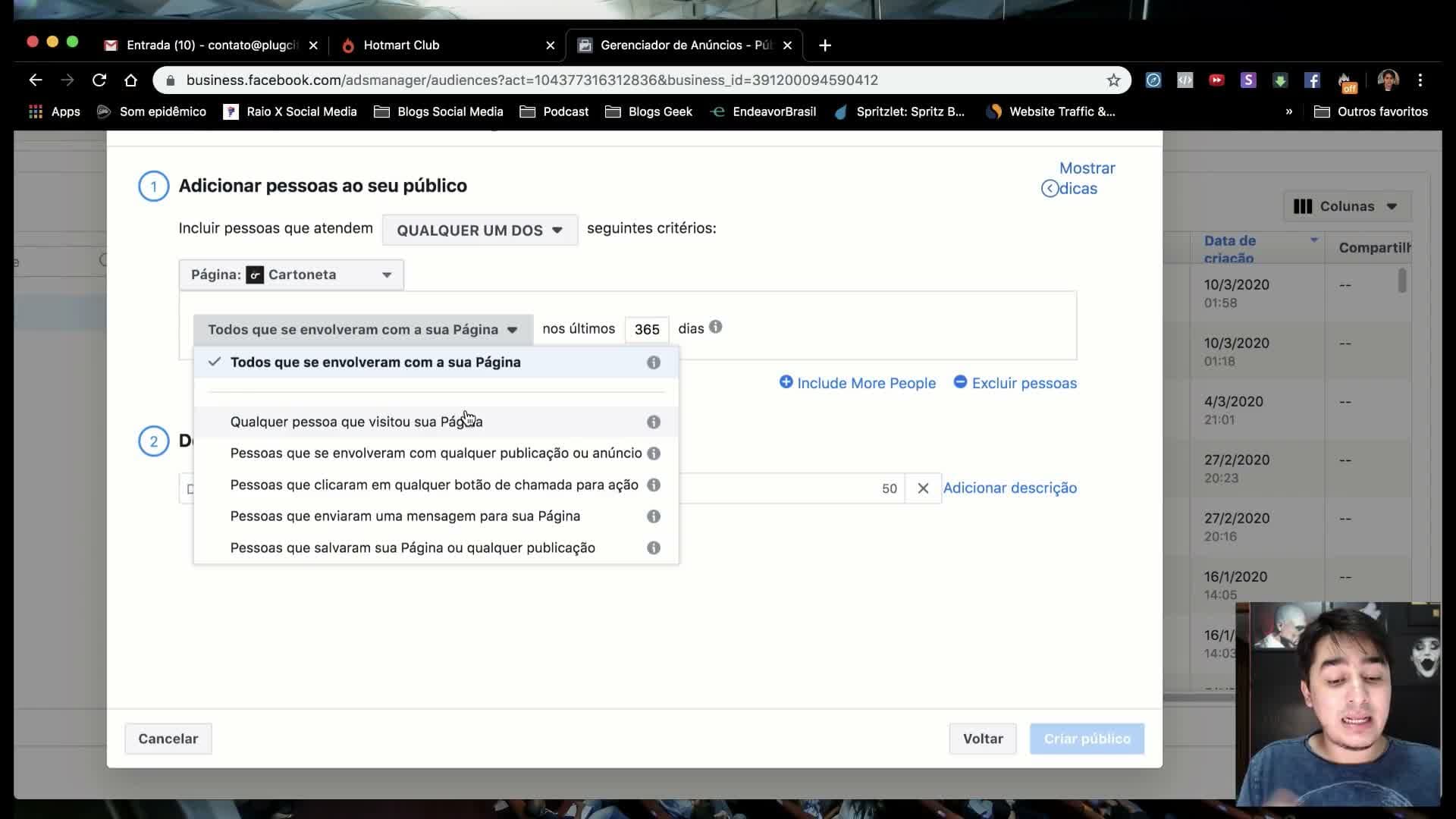Open Blogs Geek bookmark folder

pos(649,111)
